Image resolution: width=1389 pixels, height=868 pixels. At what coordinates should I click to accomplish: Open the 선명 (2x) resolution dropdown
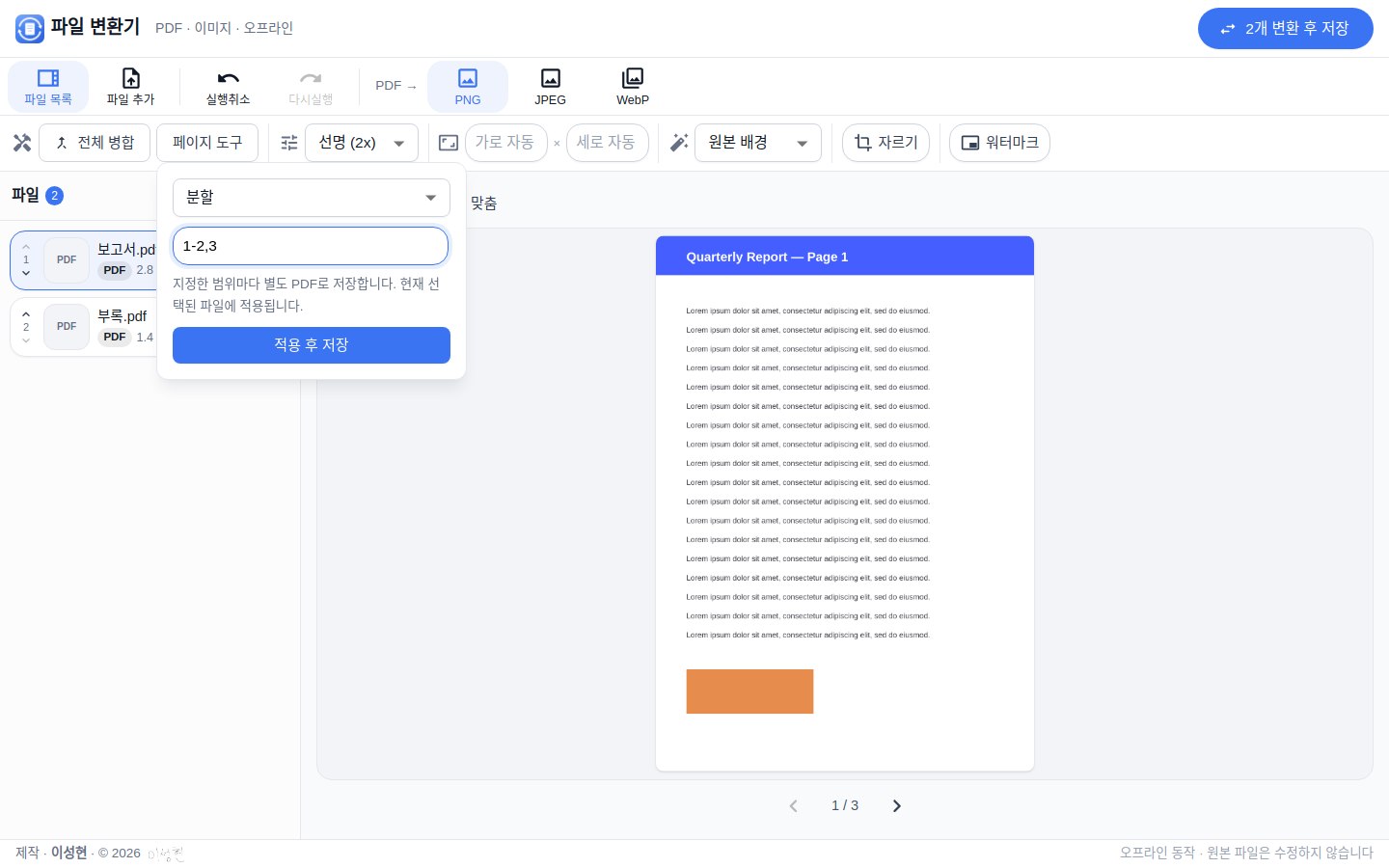(362, 143)
